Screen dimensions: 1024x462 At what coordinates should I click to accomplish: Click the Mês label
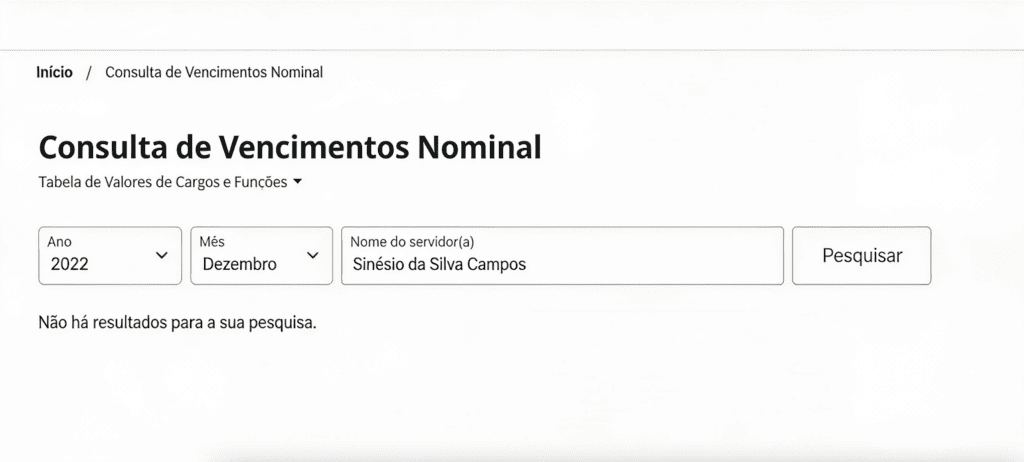pos(212,242)
